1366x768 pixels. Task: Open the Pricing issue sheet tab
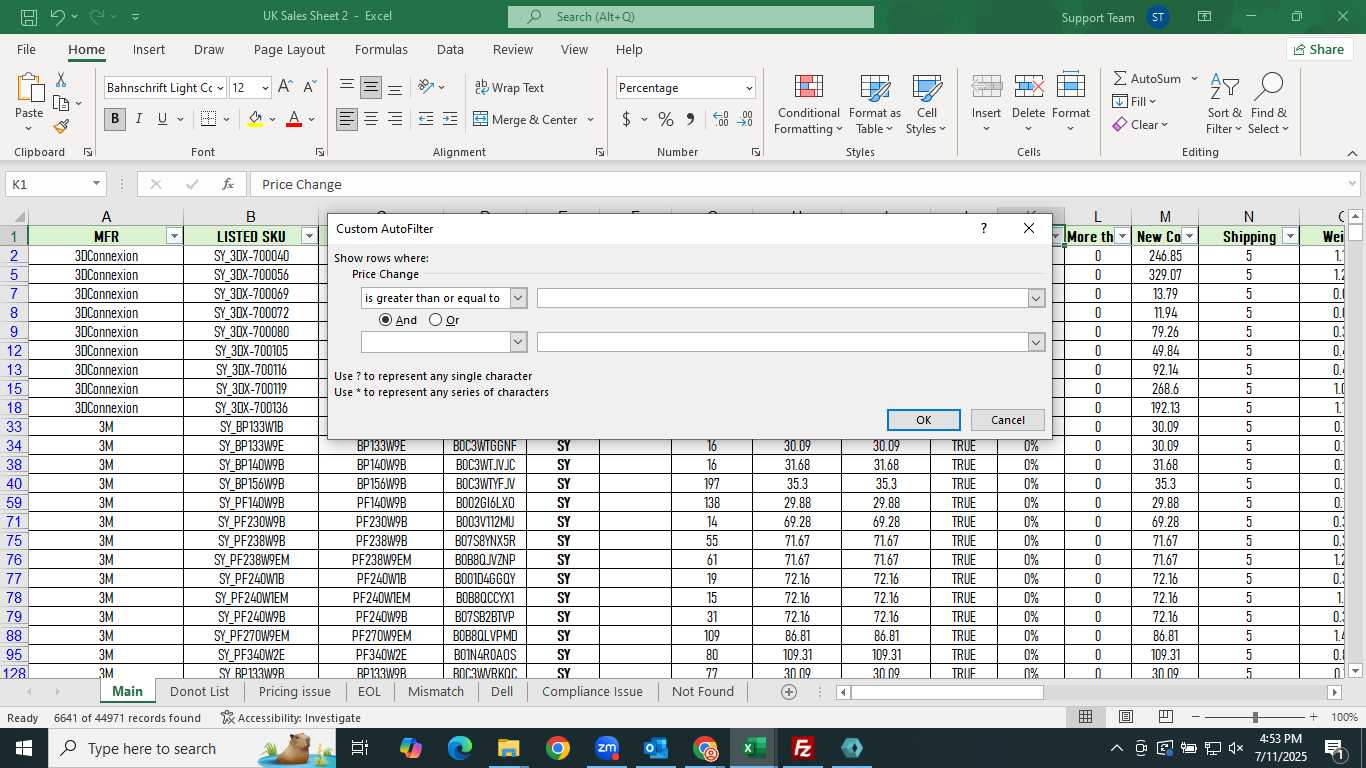(x=294, y=691)
